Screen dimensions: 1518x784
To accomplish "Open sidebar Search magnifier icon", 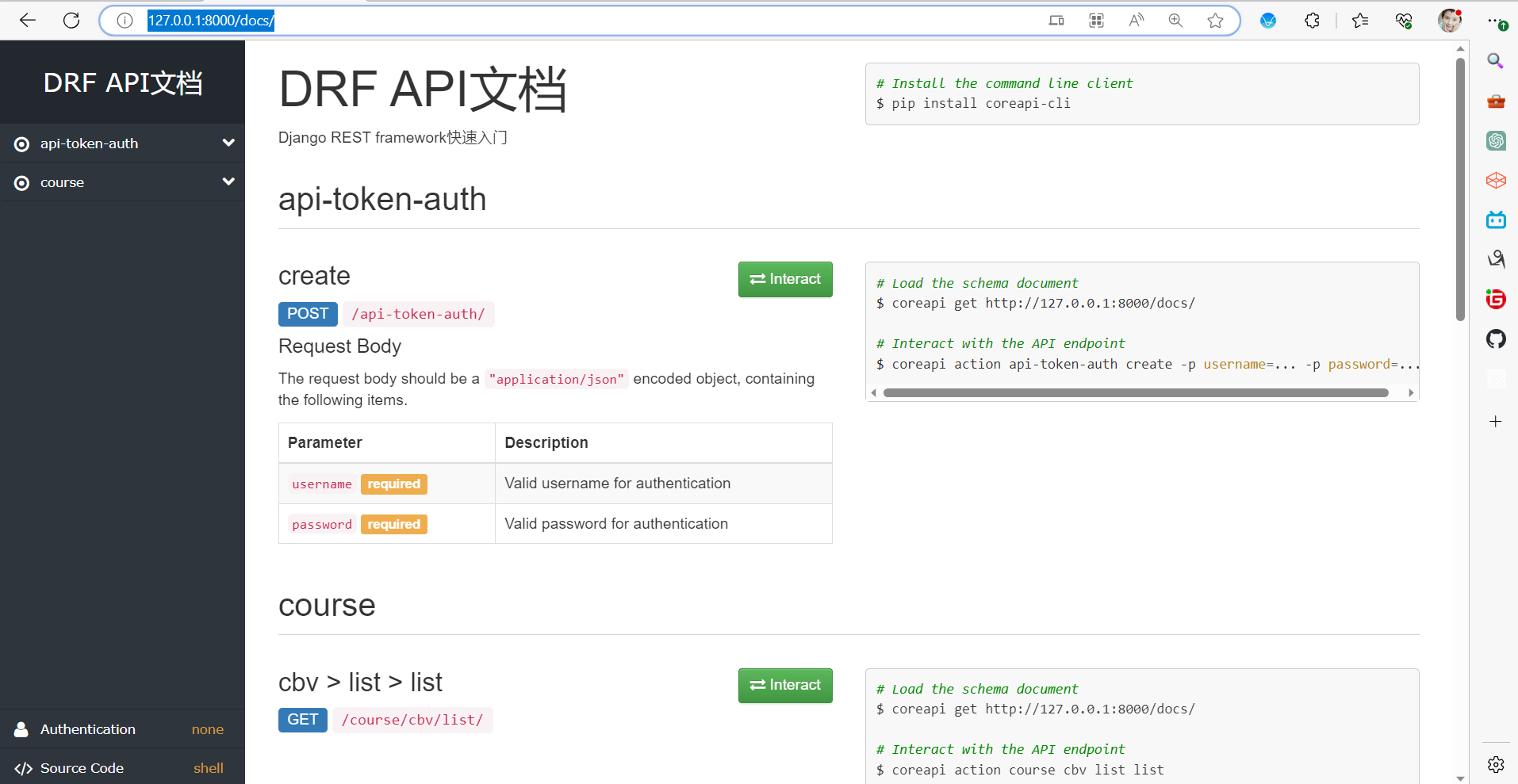I will (x=1496, y=61).
